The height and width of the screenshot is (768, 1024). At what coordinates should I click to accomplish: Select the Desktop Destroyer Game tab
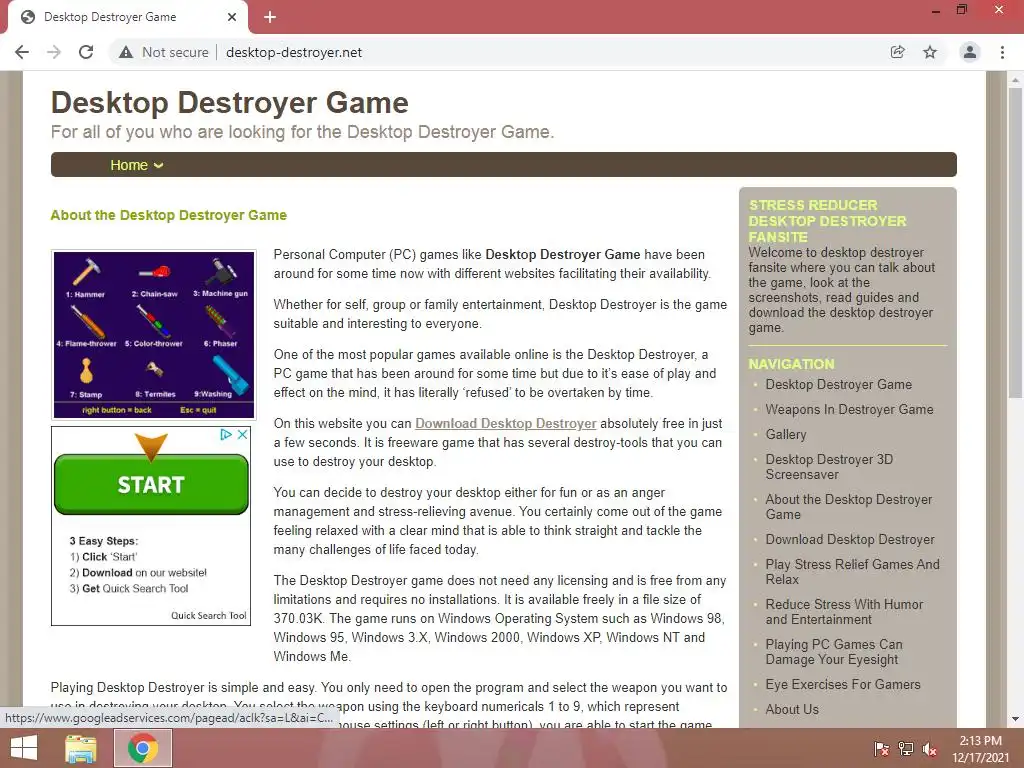click(x=127, y=17)
